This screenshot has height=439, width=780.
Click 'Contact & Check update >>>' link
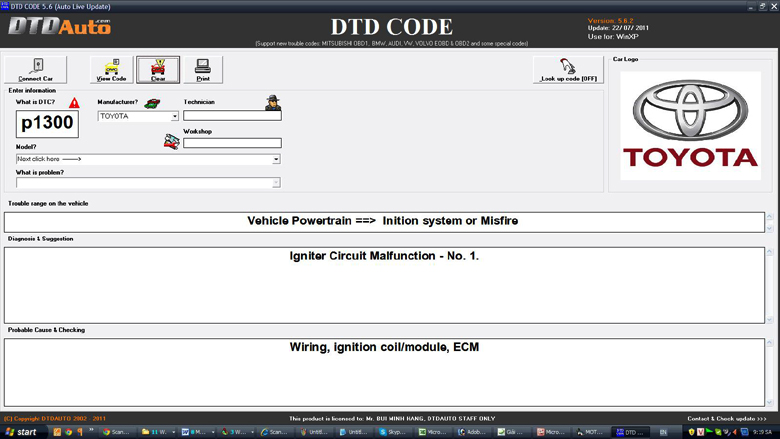pos(727,419)
